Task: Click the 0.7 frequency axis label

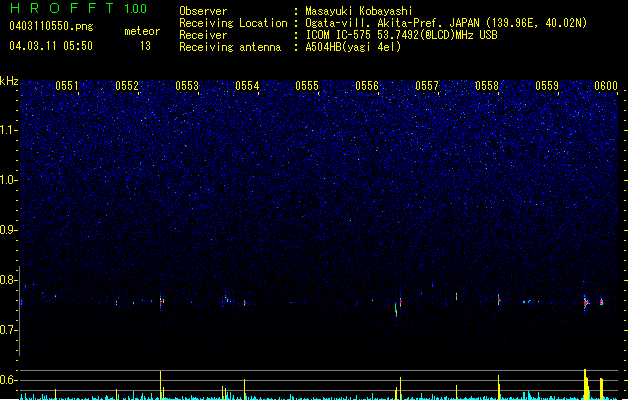Action: (9, 330)
